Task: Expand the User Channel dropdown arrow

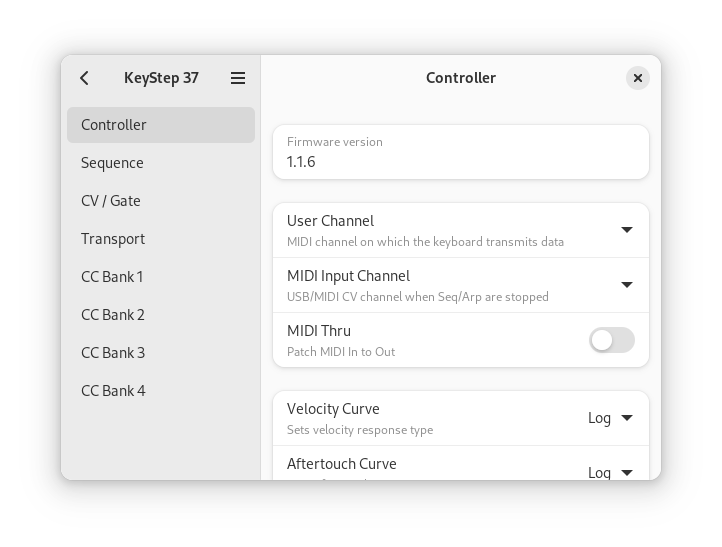Action: (627, 230)
